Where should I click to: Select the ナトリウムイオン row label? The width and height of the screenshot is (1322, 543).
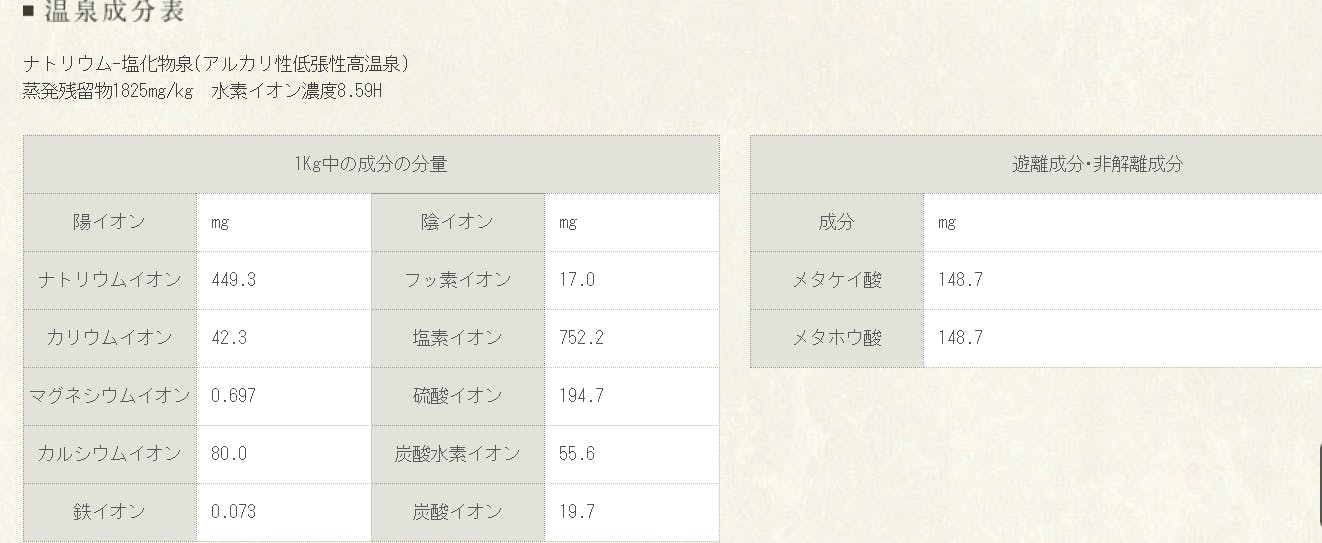coord(109,280)
